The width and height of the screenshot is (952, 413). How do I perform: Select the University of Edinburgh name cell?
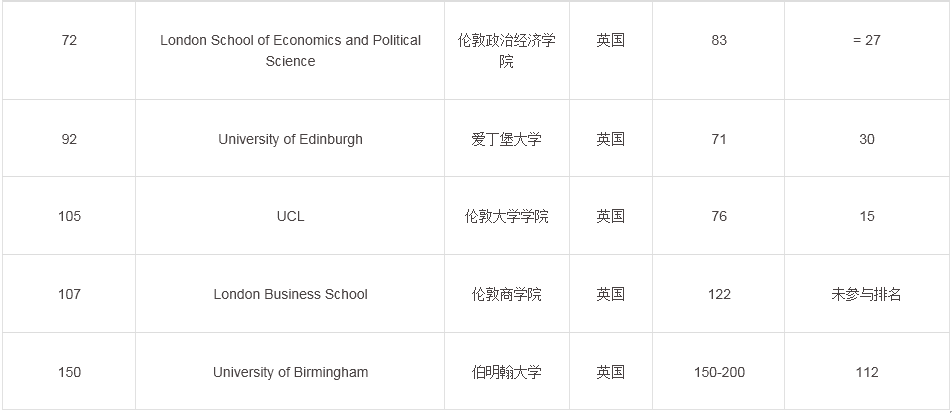290,140
